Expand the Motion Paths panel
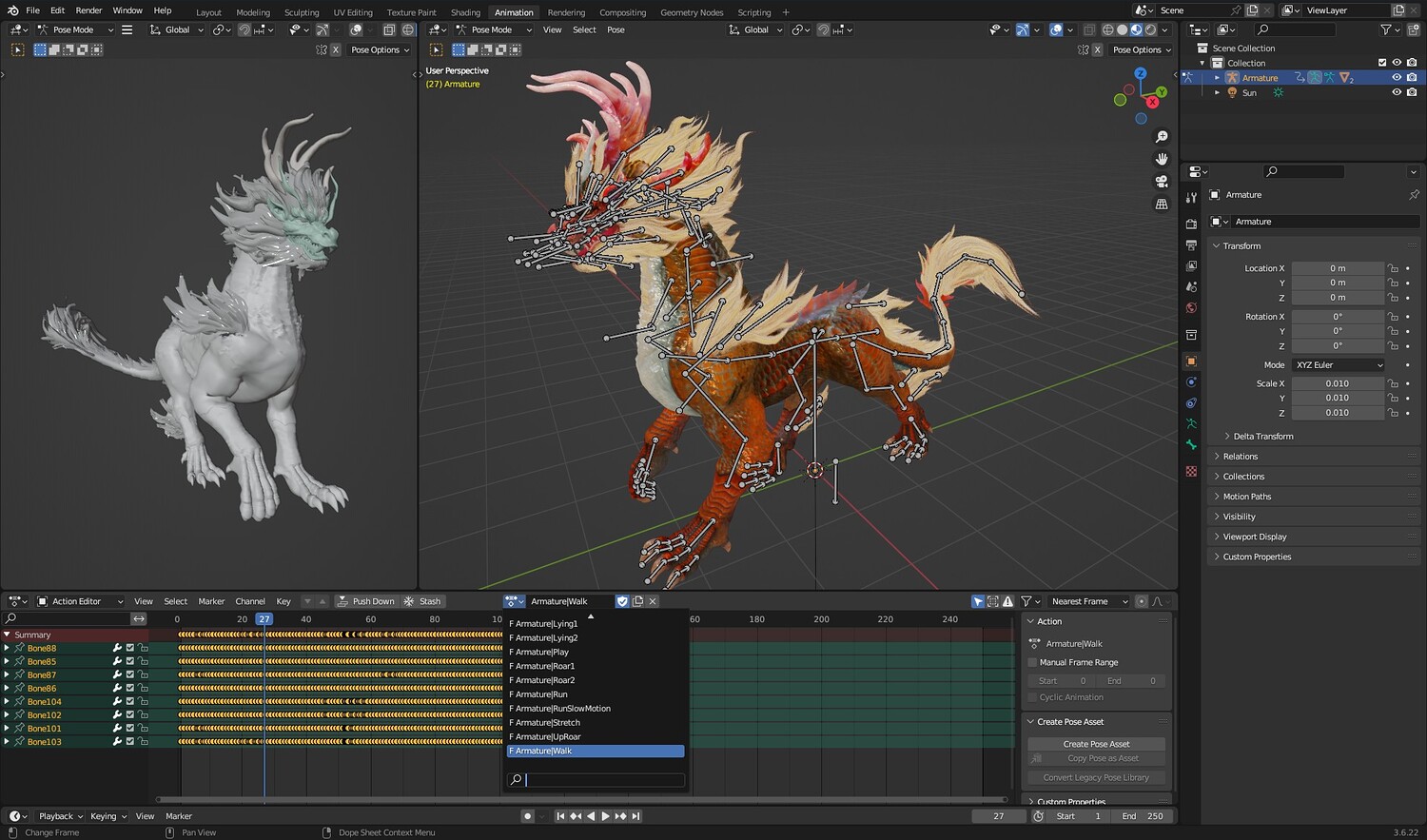 click(1246, 497)
